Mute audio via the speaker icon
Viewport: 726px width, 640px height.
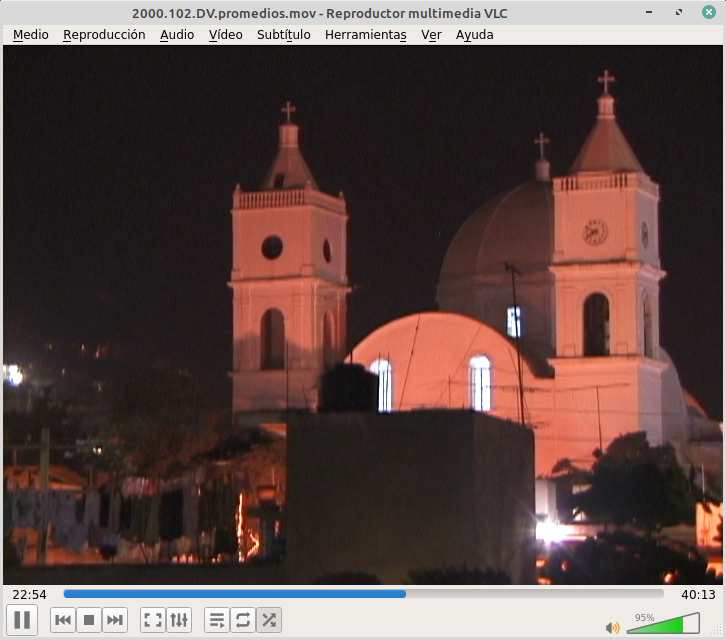click(x=613, y=627)
